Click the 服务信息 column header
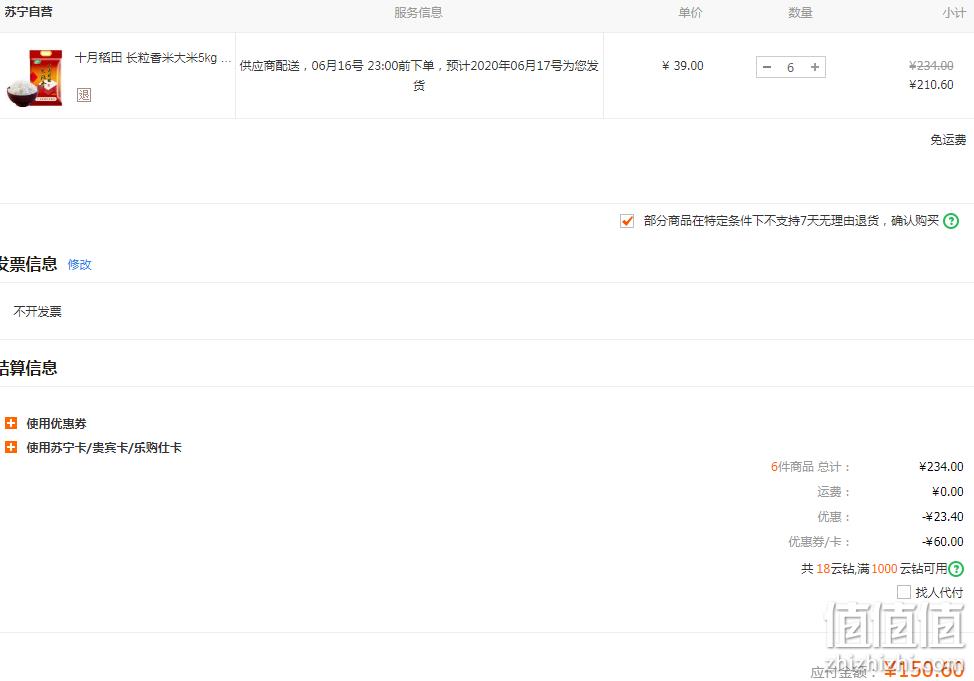974x681 pixels. click(x=418, y=12)
